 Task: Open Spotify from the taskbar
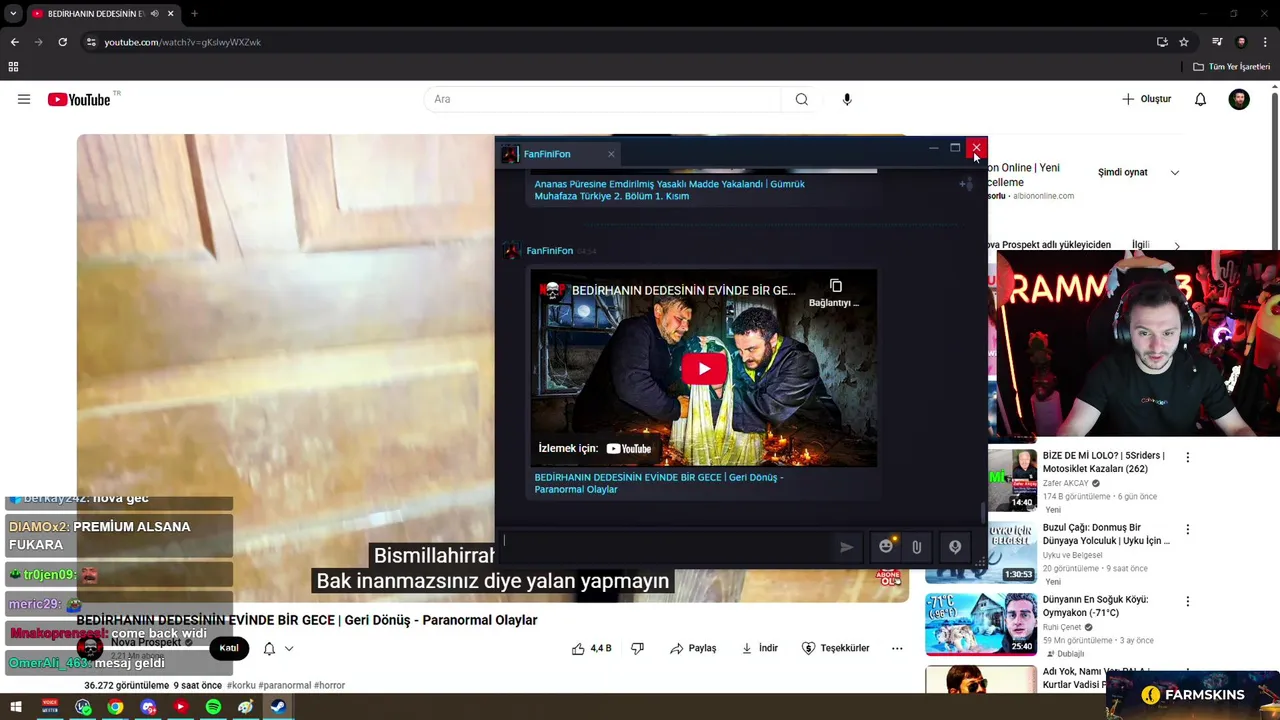(213, 707)
